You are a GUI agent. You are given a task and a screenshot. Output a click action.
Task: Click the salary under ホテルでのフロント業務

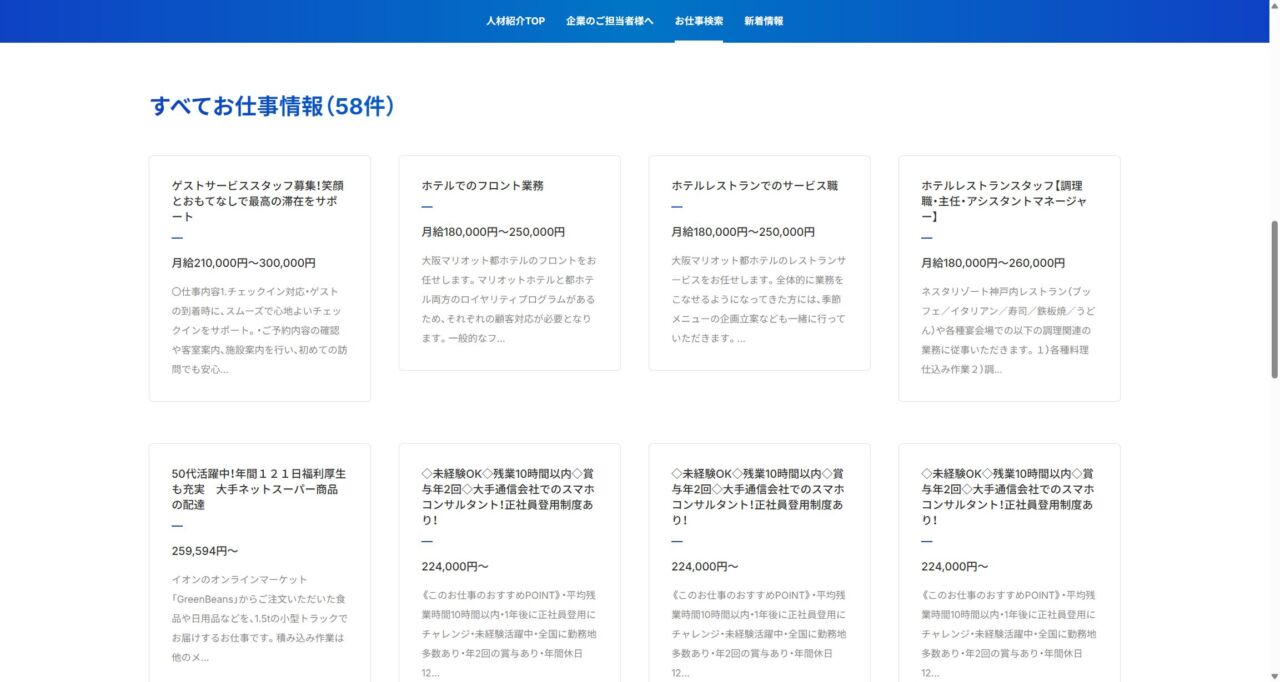pyautogui.click(x=493, y=232)
